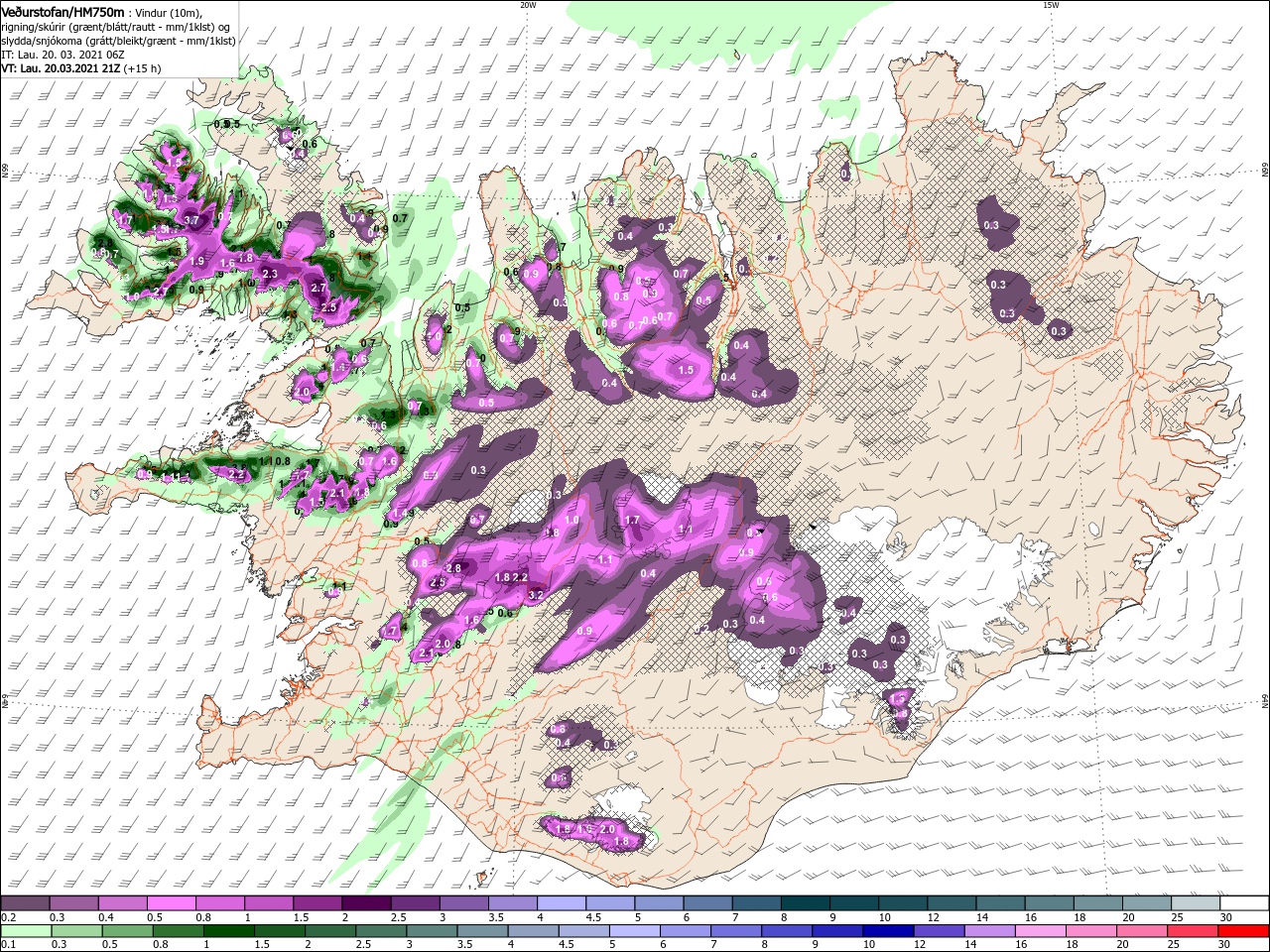Click the pure red swatch after lower 30

pyautogui.click(x=1242, y=933)
